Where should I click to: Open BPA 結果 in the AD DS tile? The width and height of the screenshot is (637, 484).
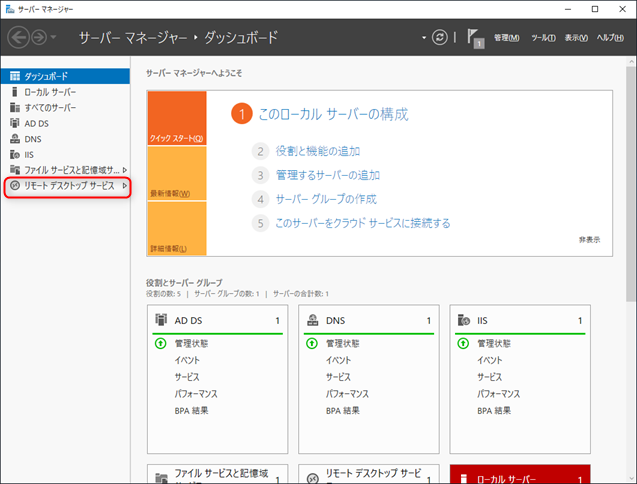click(x=191, y=411)
